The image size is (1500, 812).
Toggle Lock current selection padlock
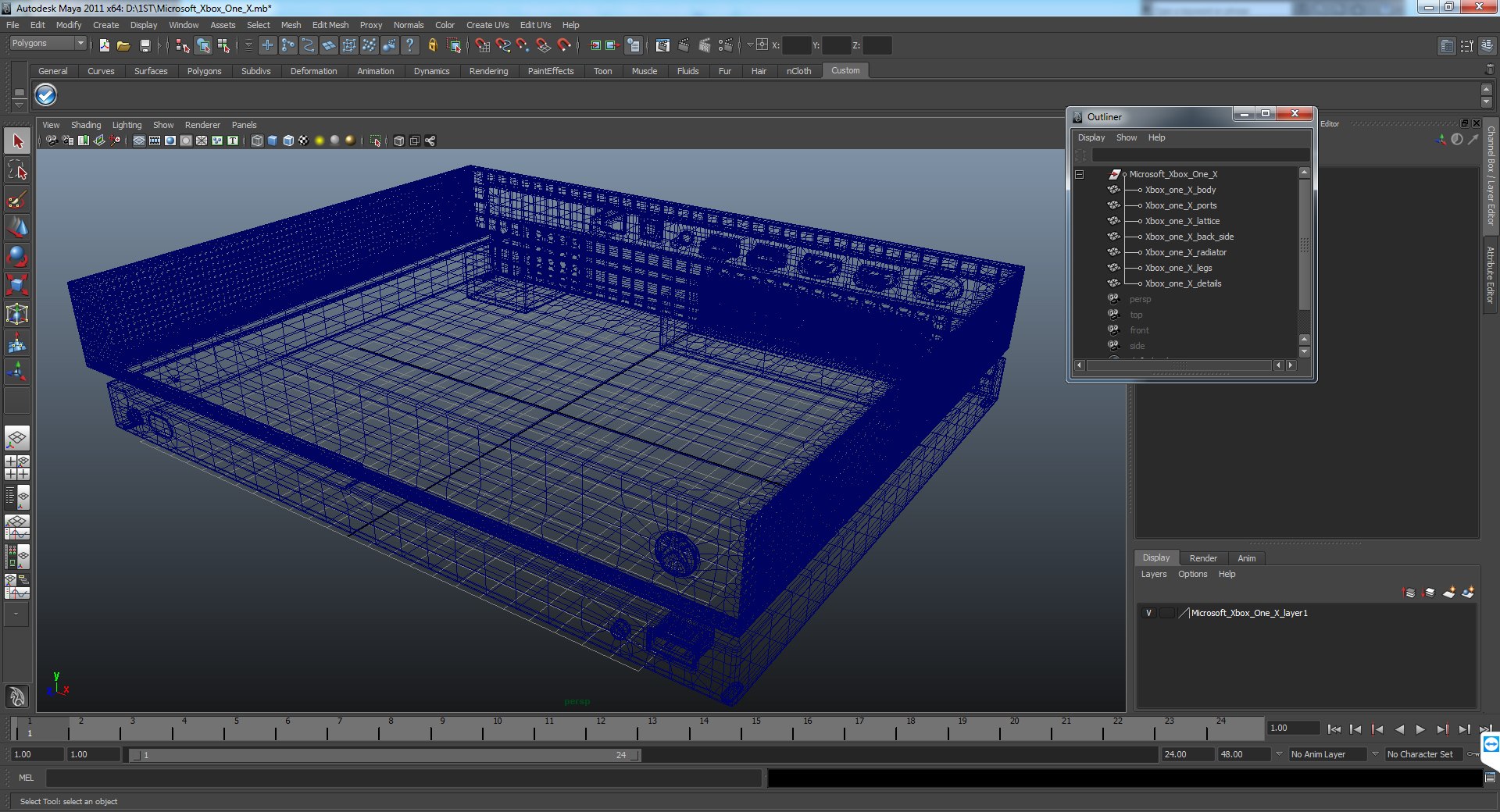point(433,45)
